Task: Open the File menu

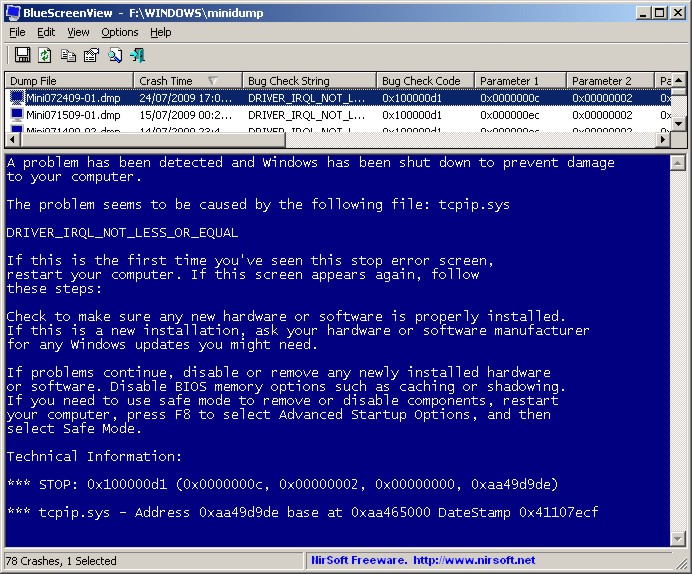Action: [x=17, y=32]
